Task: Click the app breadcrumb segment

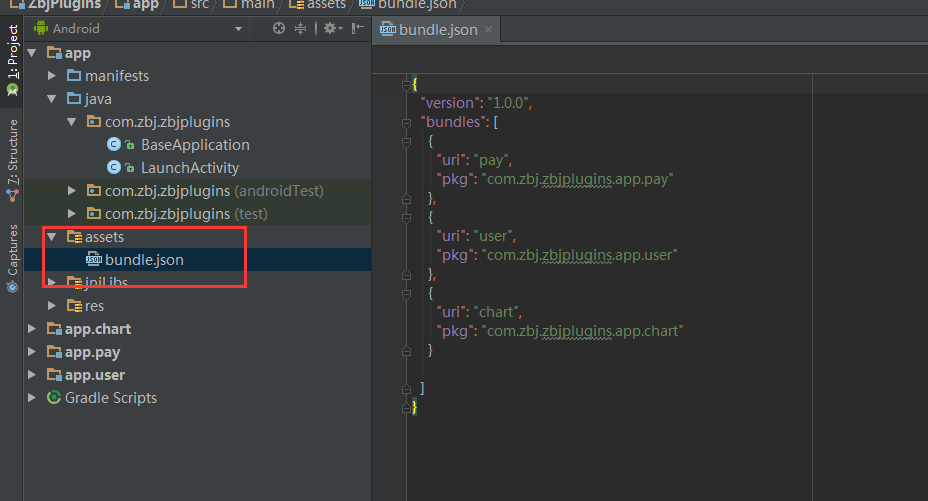Action: (x=146, y=5)
